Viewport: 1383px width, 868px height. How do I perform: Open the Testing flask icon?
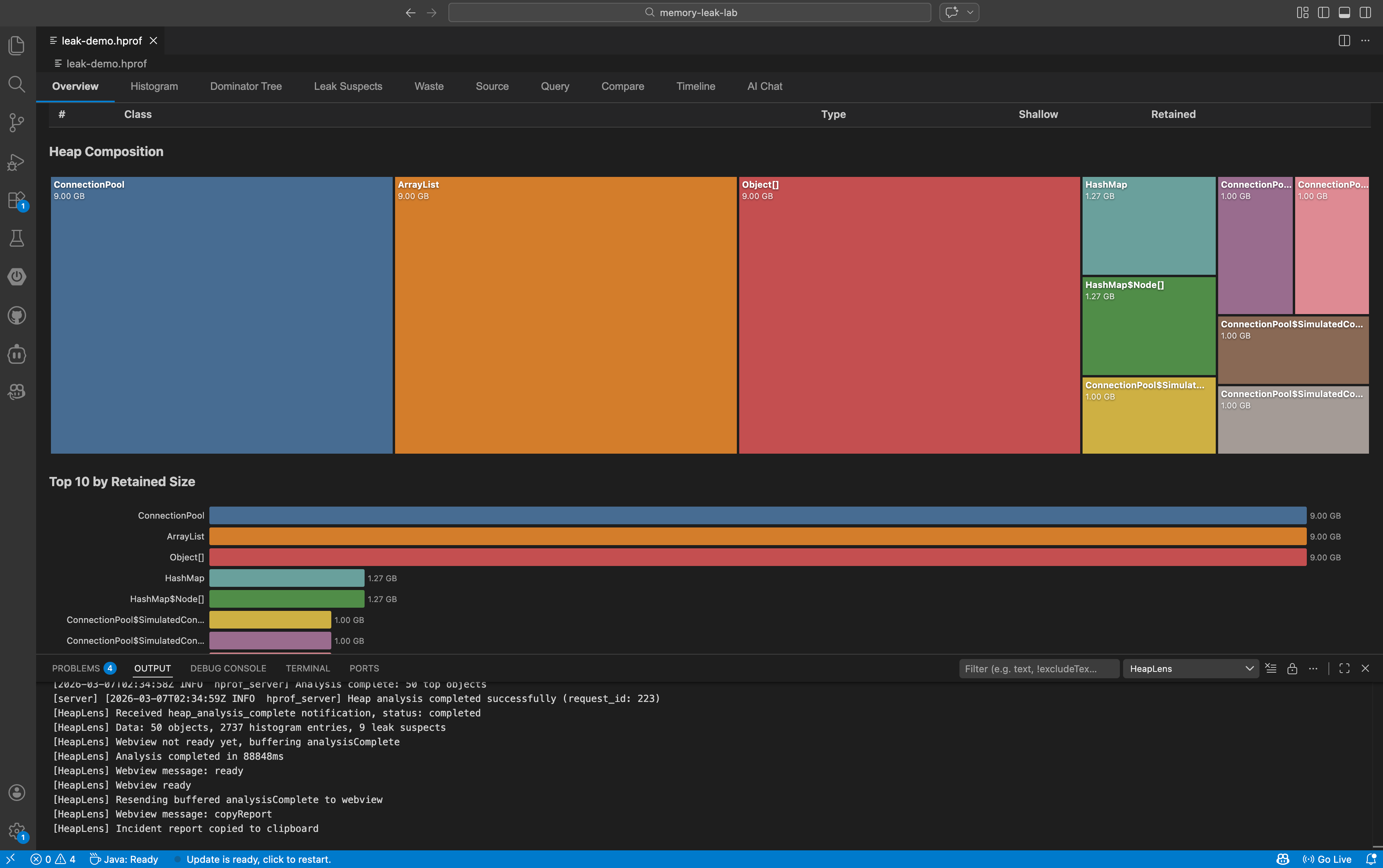click(16, 238)
